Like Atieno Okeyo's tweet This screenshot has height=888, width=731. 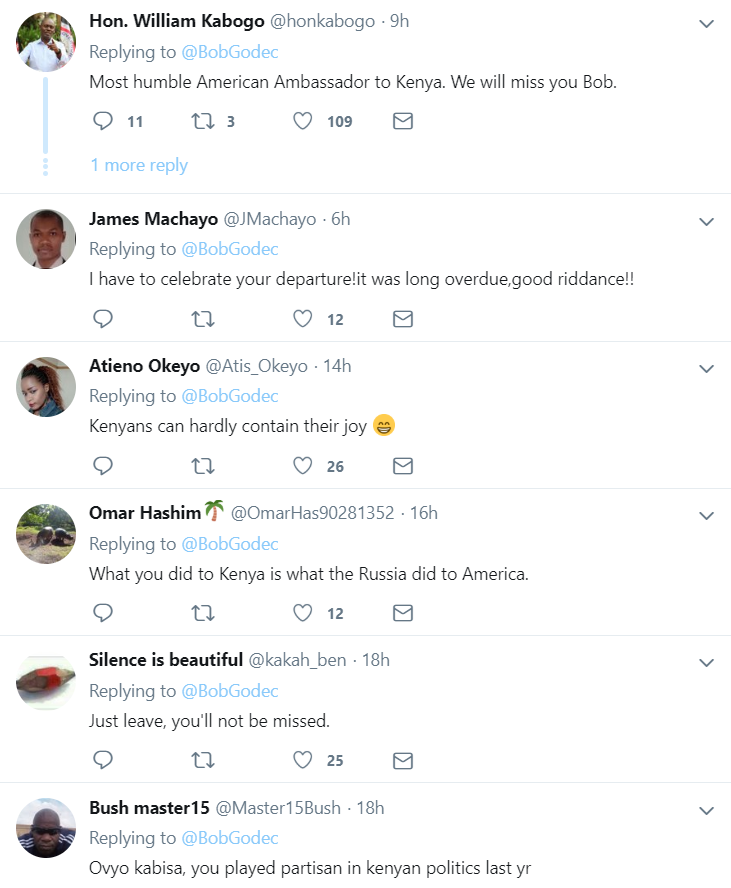[x=303, y=466]
